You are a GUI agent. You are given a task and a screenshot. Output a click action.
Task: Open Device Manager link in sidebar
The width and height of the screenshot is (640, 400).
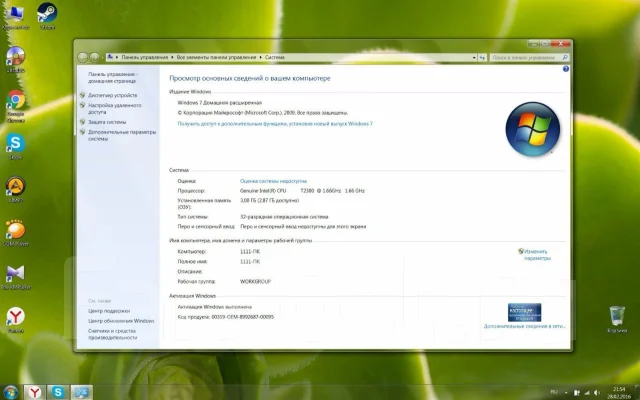coord(113,95)
